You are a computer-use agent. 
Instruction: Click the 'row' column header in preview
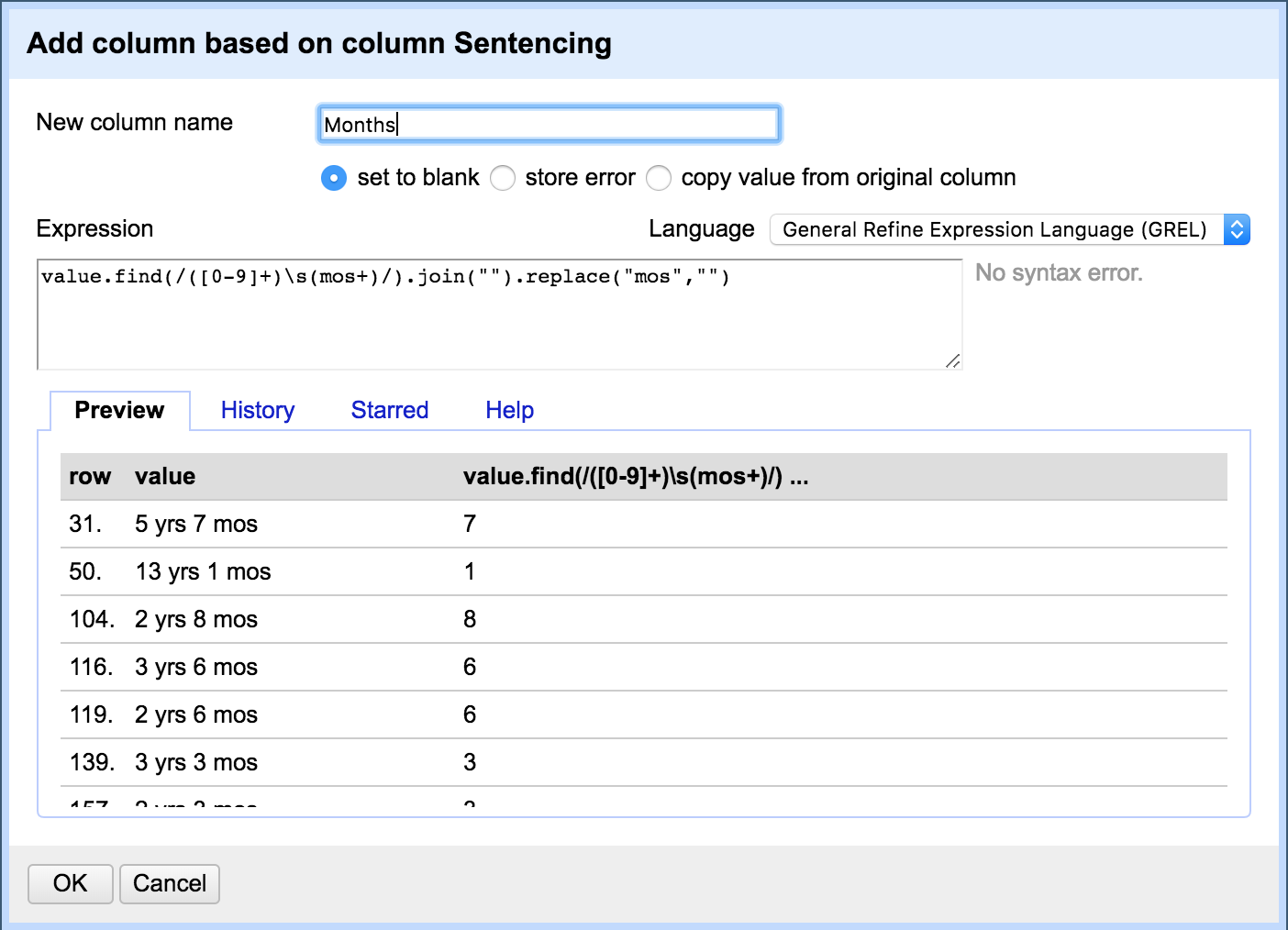point(90,476)
